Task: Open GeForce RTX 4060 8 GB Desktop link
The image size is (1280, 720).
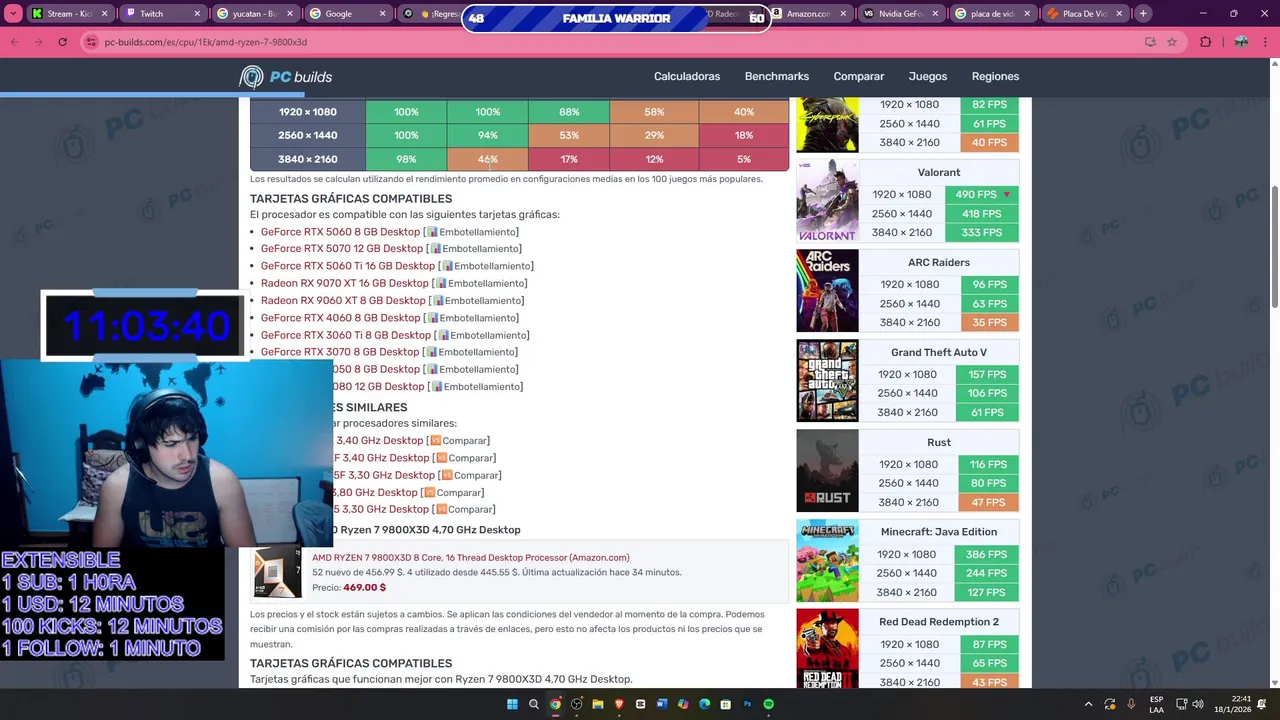Action: point(340,318)
